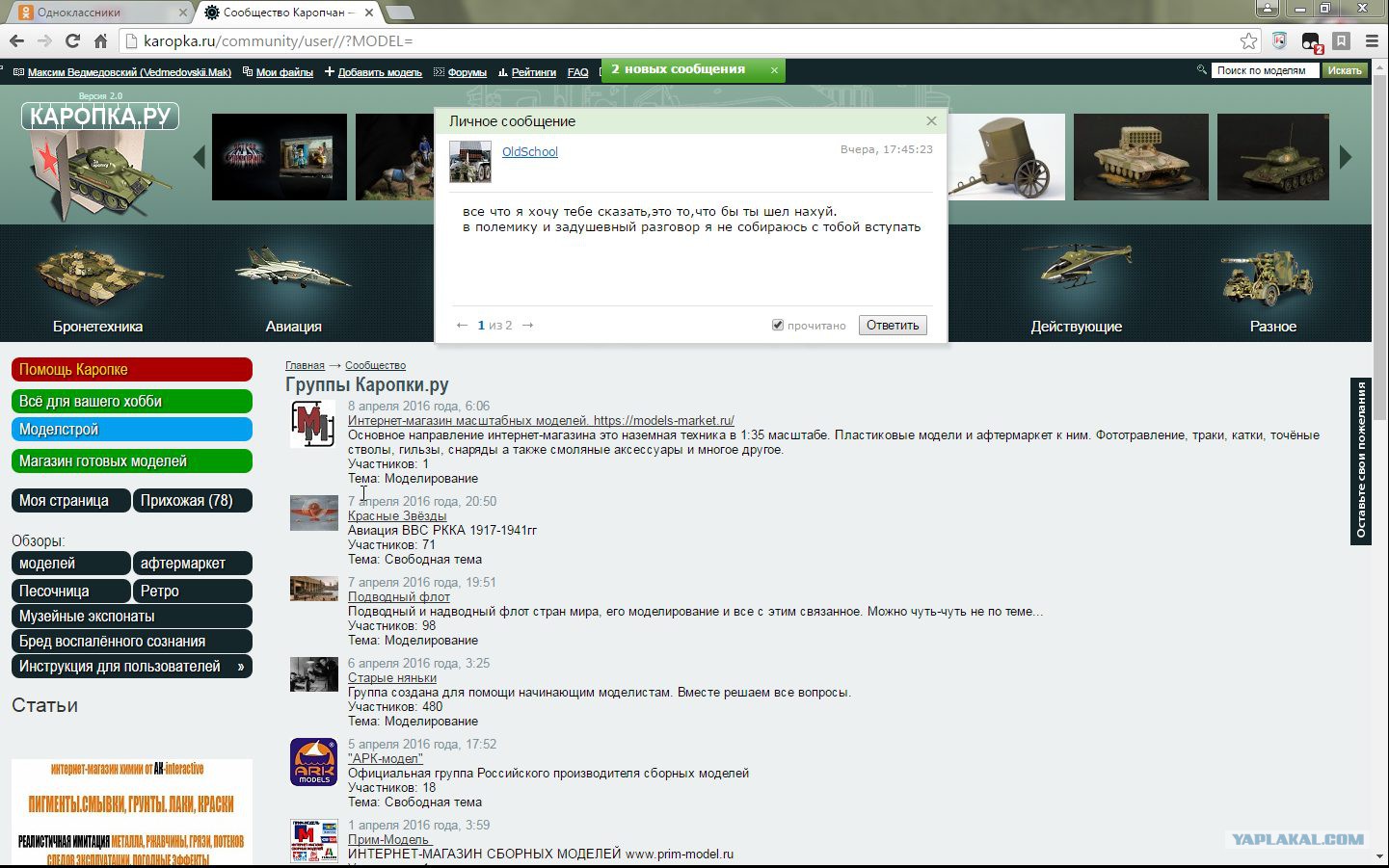Reload the page with refresh icon
The image size is (1389, 868).
click(72, 41)
